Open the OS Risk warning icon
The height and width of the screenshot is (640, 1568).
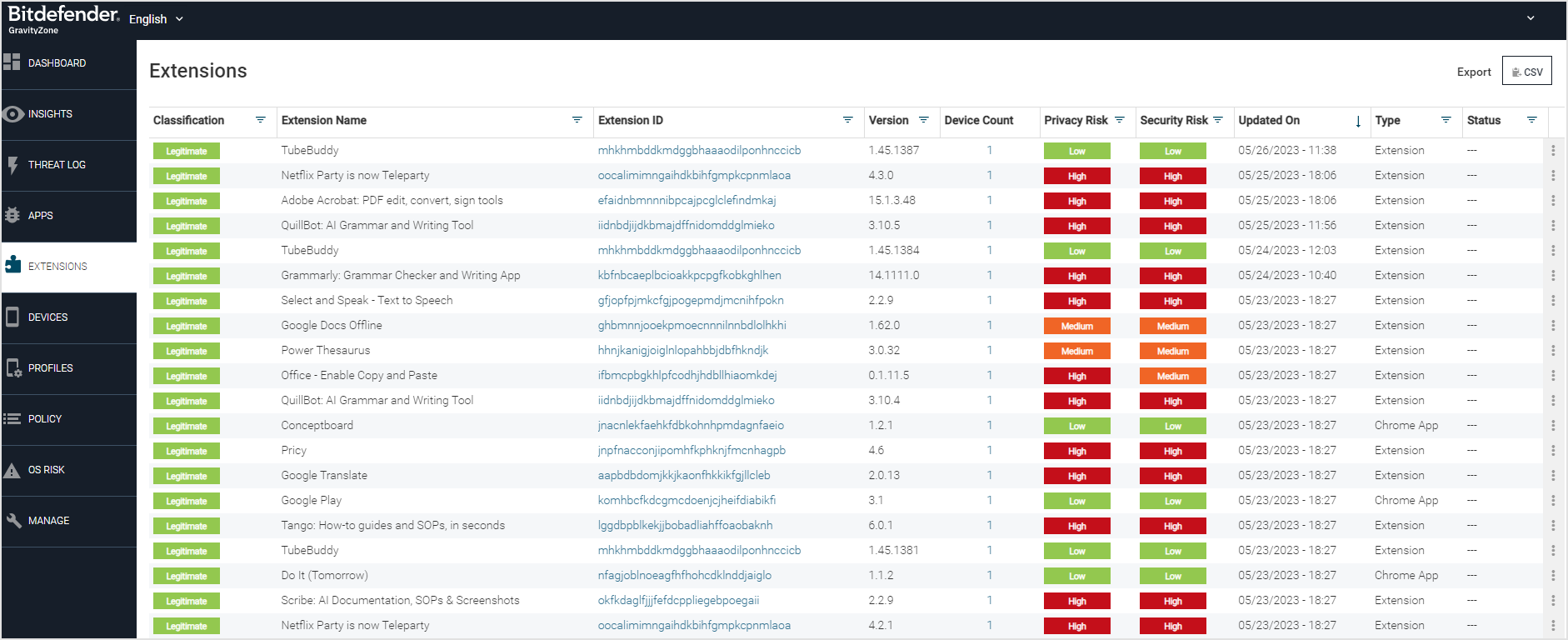click(x=12, y=470)
